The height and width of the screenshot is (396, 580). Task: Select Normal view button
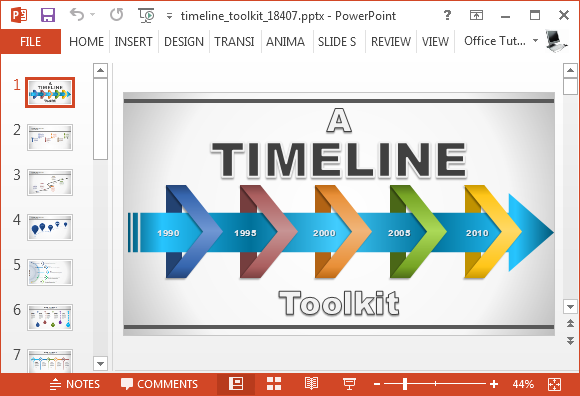pos(236,384)
